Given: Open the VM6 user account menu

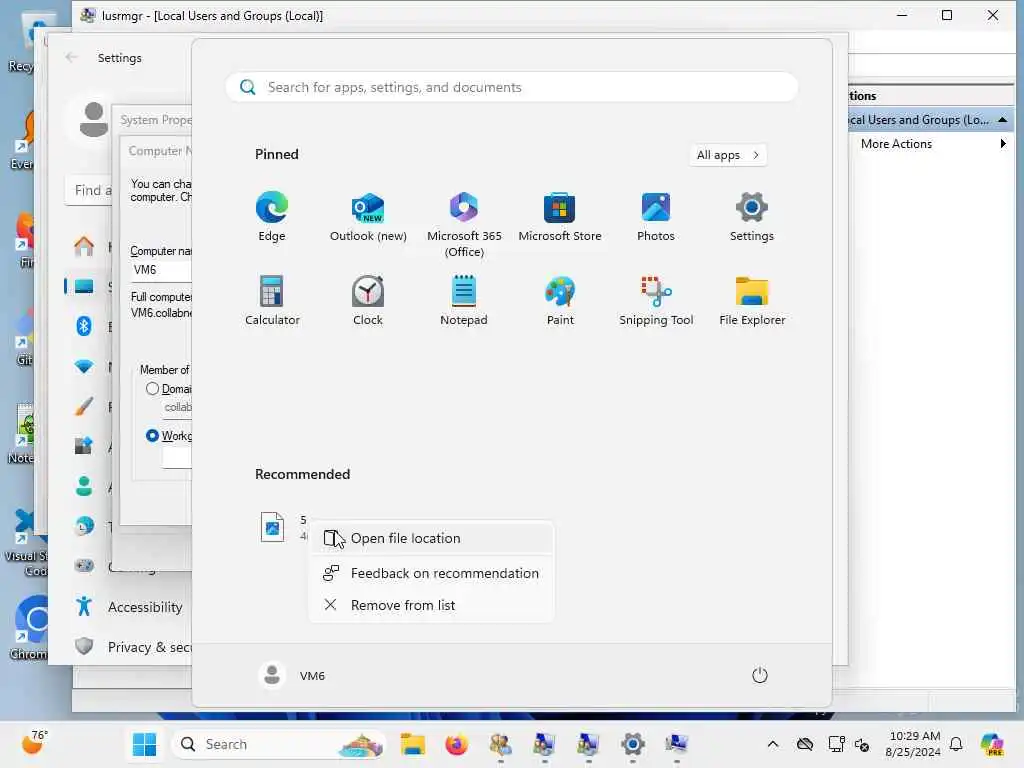Looking at the screenshot, I should (x=292, y=675).
